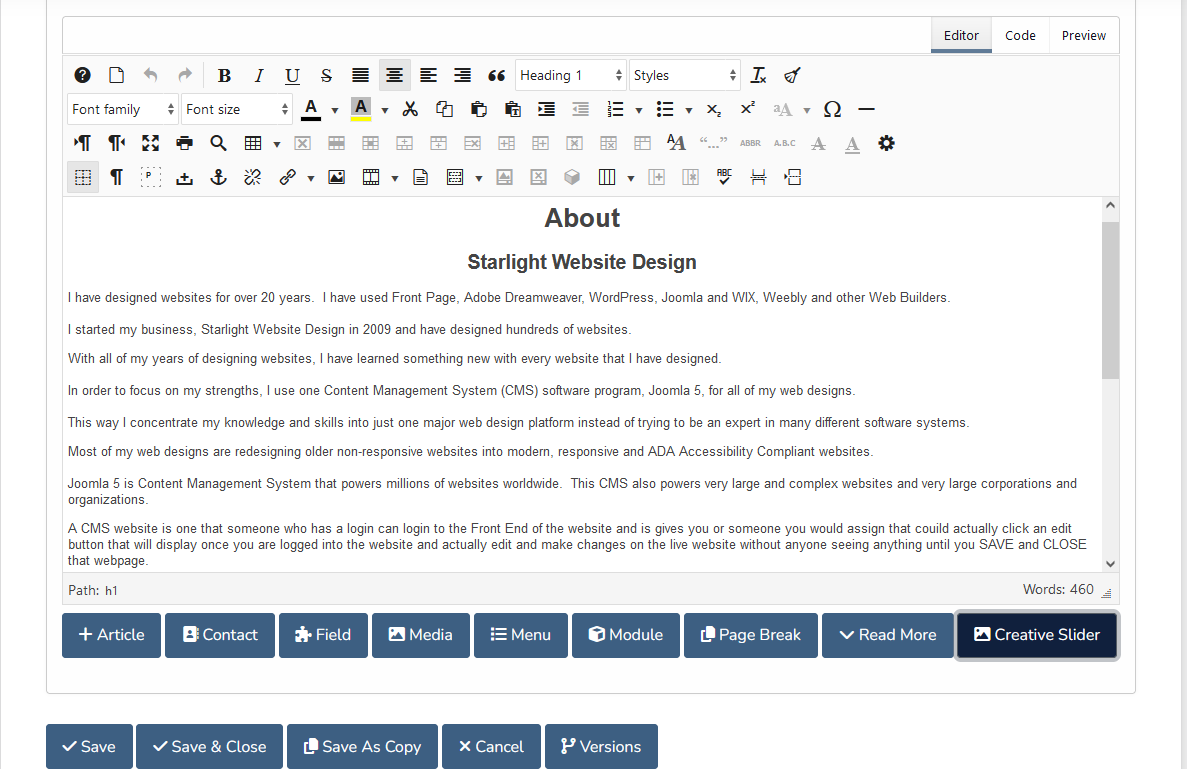The height and width of the screenshot is (769, 1187).
Task: Apply black text color swatch
Action: (310, 109)
